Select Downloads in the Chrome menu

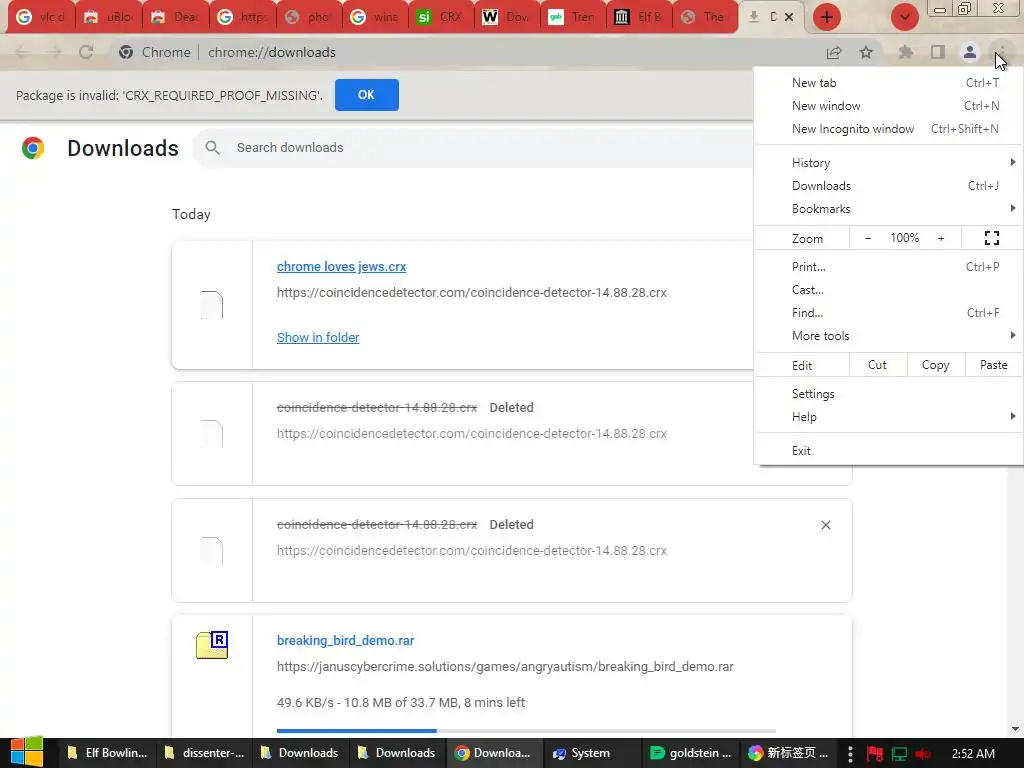click(888, 185)
